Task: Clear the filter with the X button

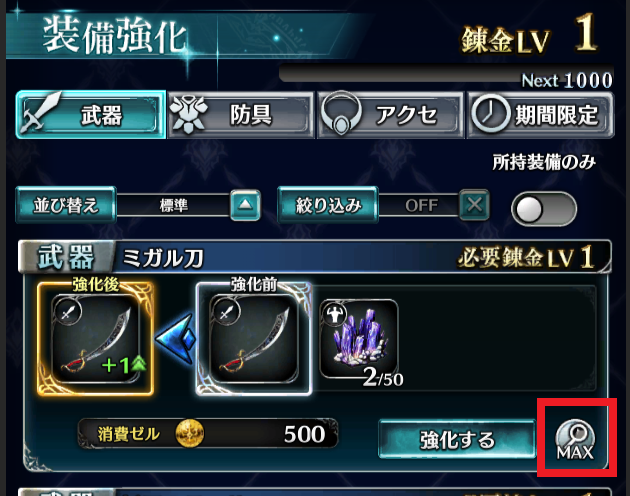Action: (475, 205)
